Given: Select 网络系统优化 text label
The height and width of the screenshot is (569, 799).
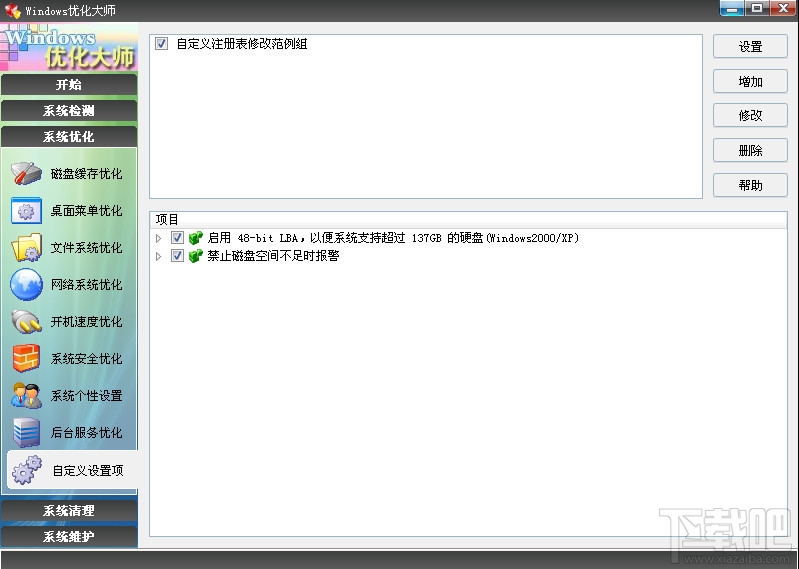Looking at the screenshot, I should (x=86, y=285).
